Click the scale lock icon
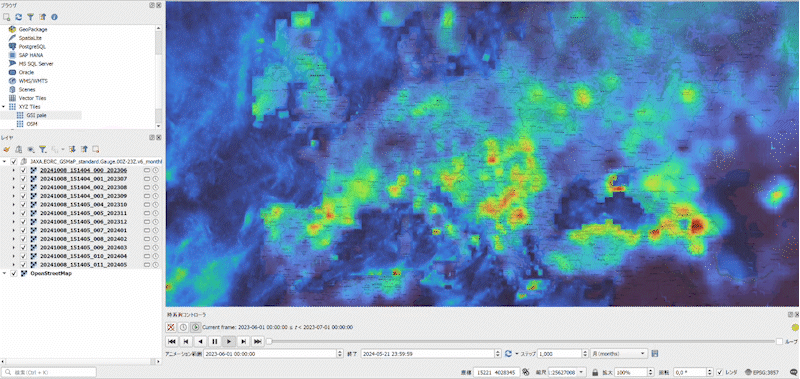This screenshot has height=379, width=800. (x=595, y=372)
